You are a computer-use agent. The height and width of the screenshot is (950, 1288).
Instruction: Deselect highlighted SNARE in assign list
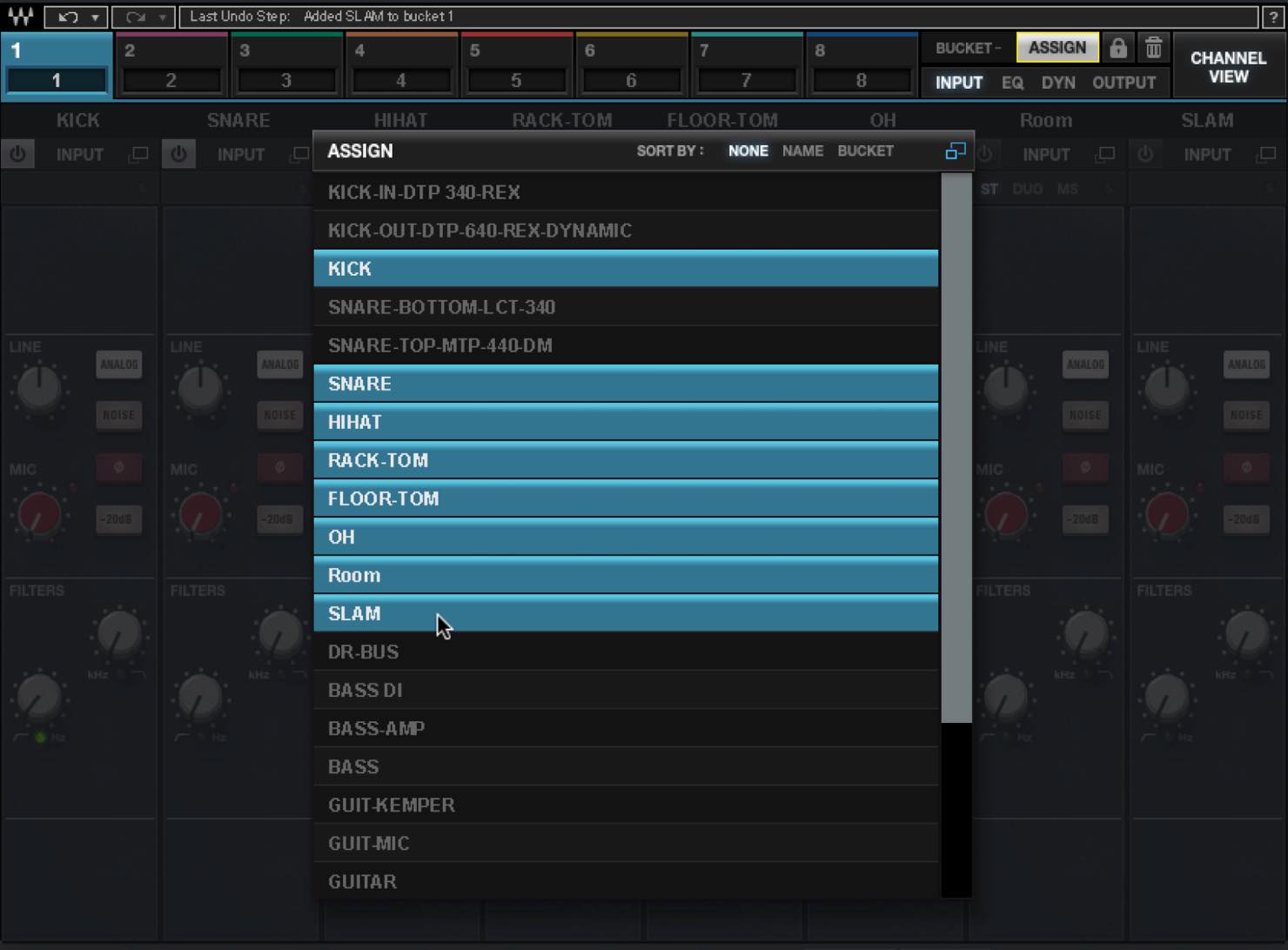(x=626, y=384)
